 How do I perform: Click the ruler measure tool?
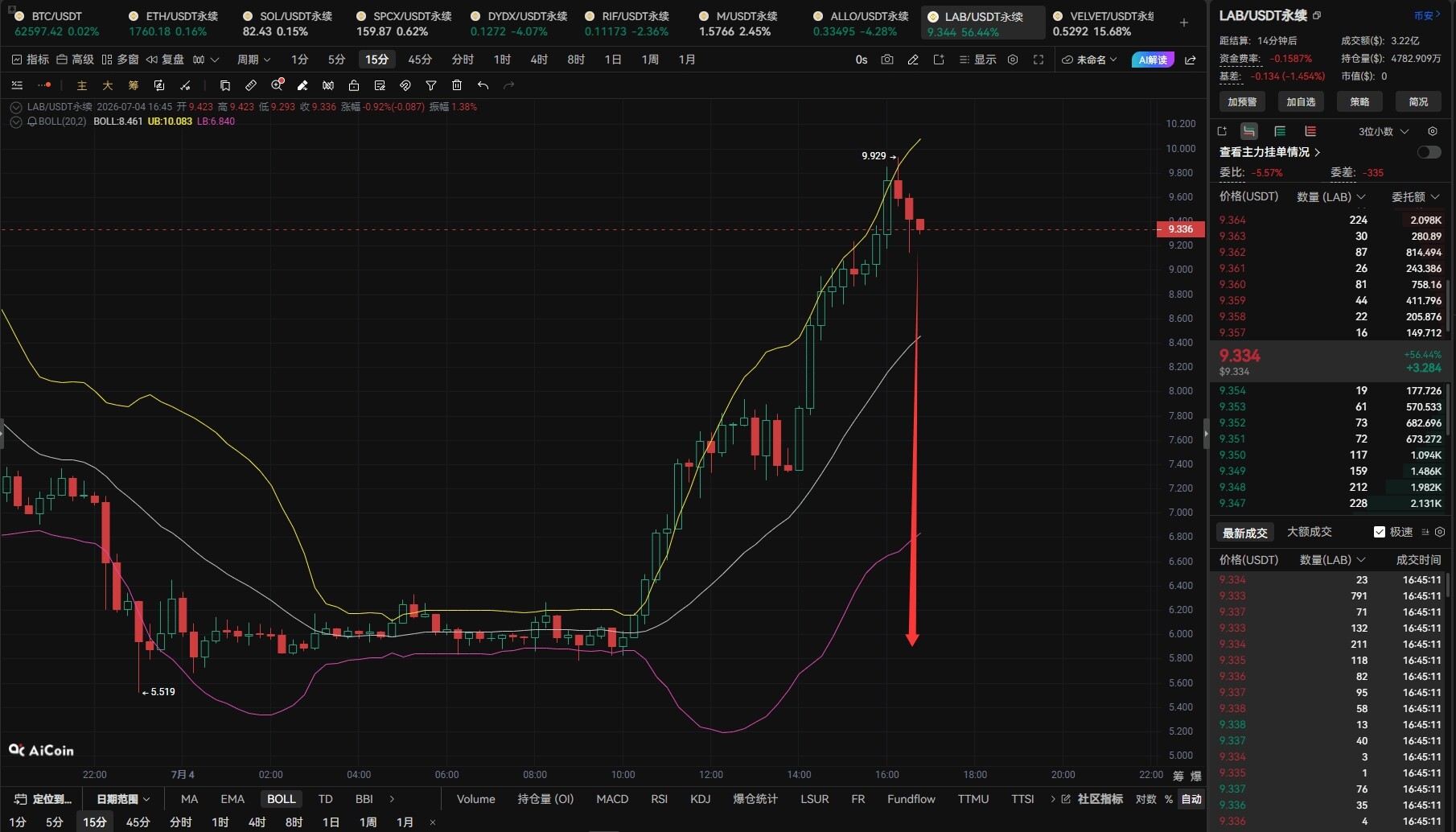click(x=251, y=85)
